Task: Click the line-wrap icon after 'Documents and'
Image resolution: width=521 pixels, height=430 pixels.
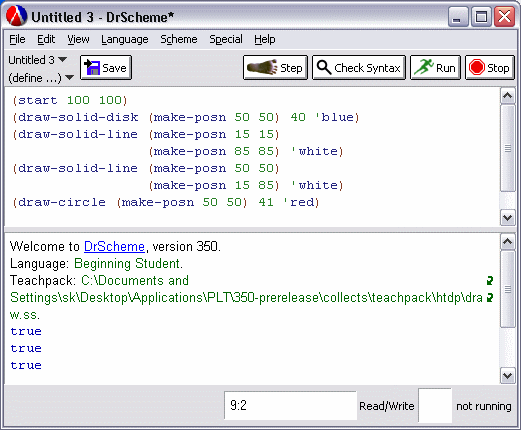Action: 490,281
